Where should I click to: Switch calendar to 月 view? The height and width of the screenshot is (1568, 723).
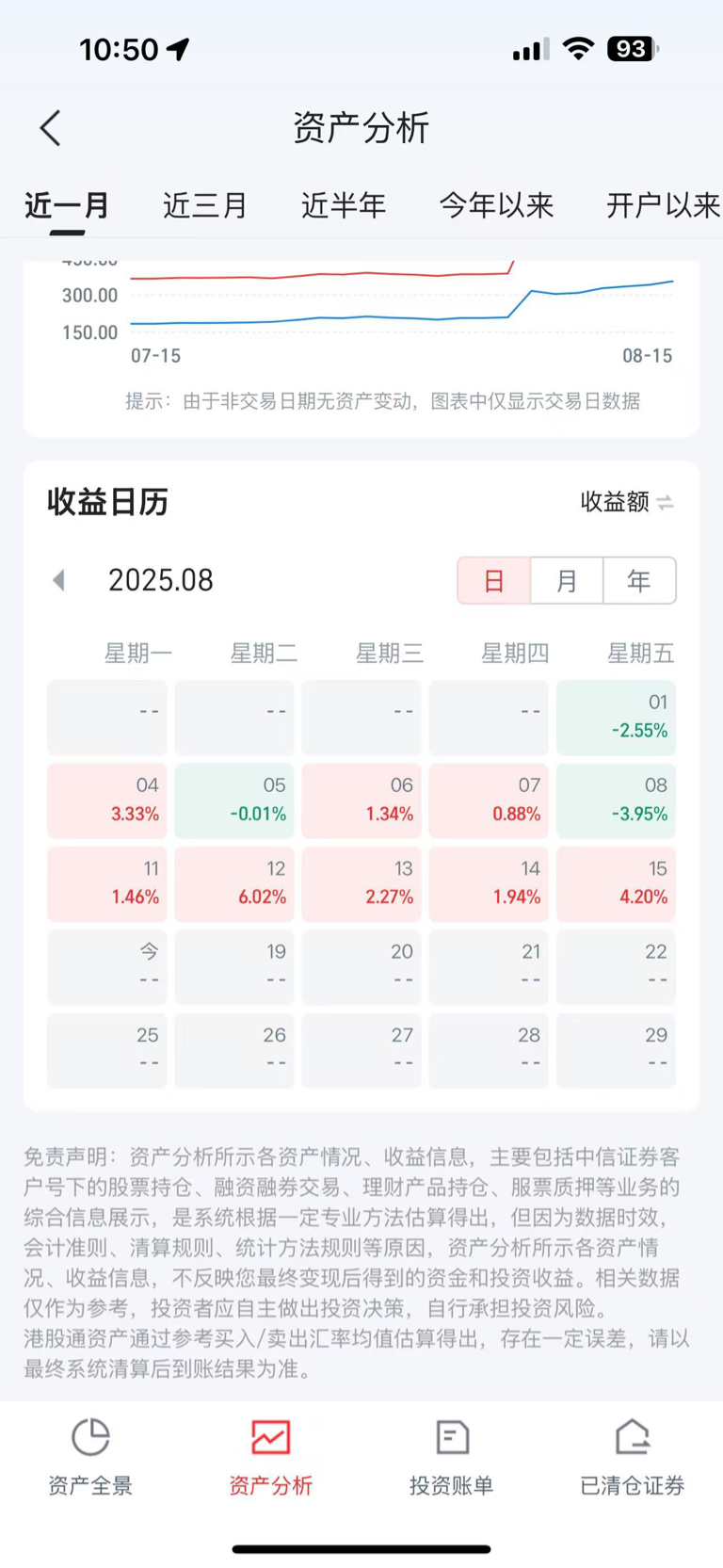pyautogui.click(x=567, y=580)
